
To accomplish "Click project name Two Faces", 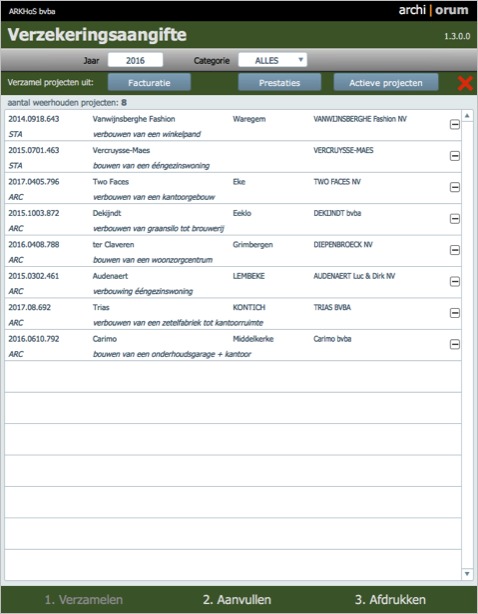I will point(111,182).
